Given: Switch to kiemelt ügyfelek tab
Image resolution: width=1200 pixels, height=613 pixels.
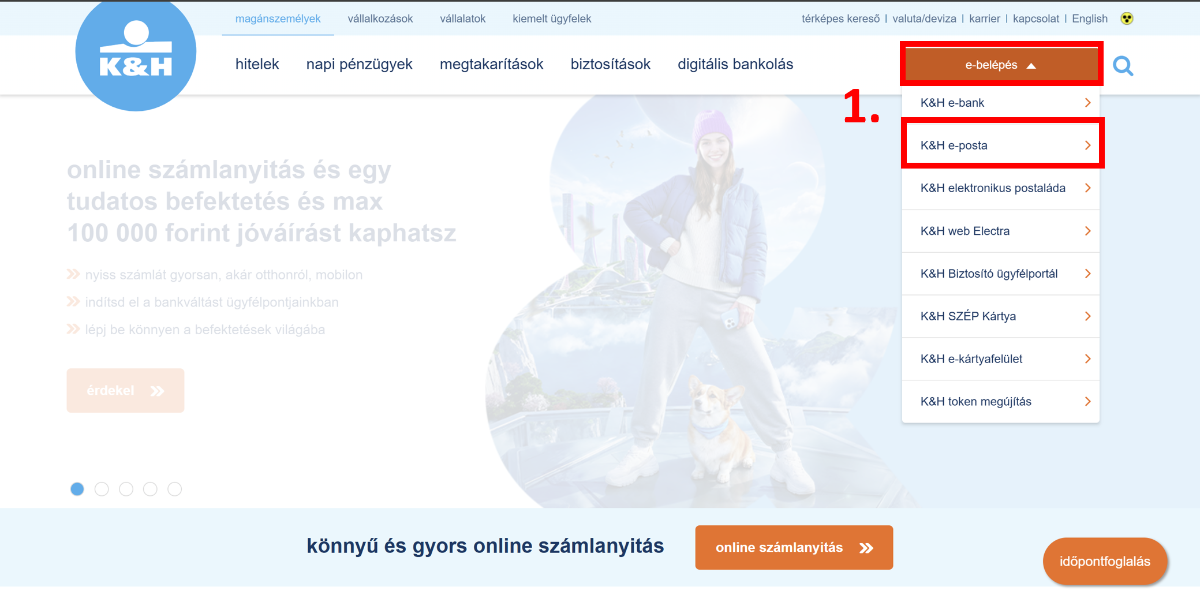Looking at the screenshot, I should point(552,18).
